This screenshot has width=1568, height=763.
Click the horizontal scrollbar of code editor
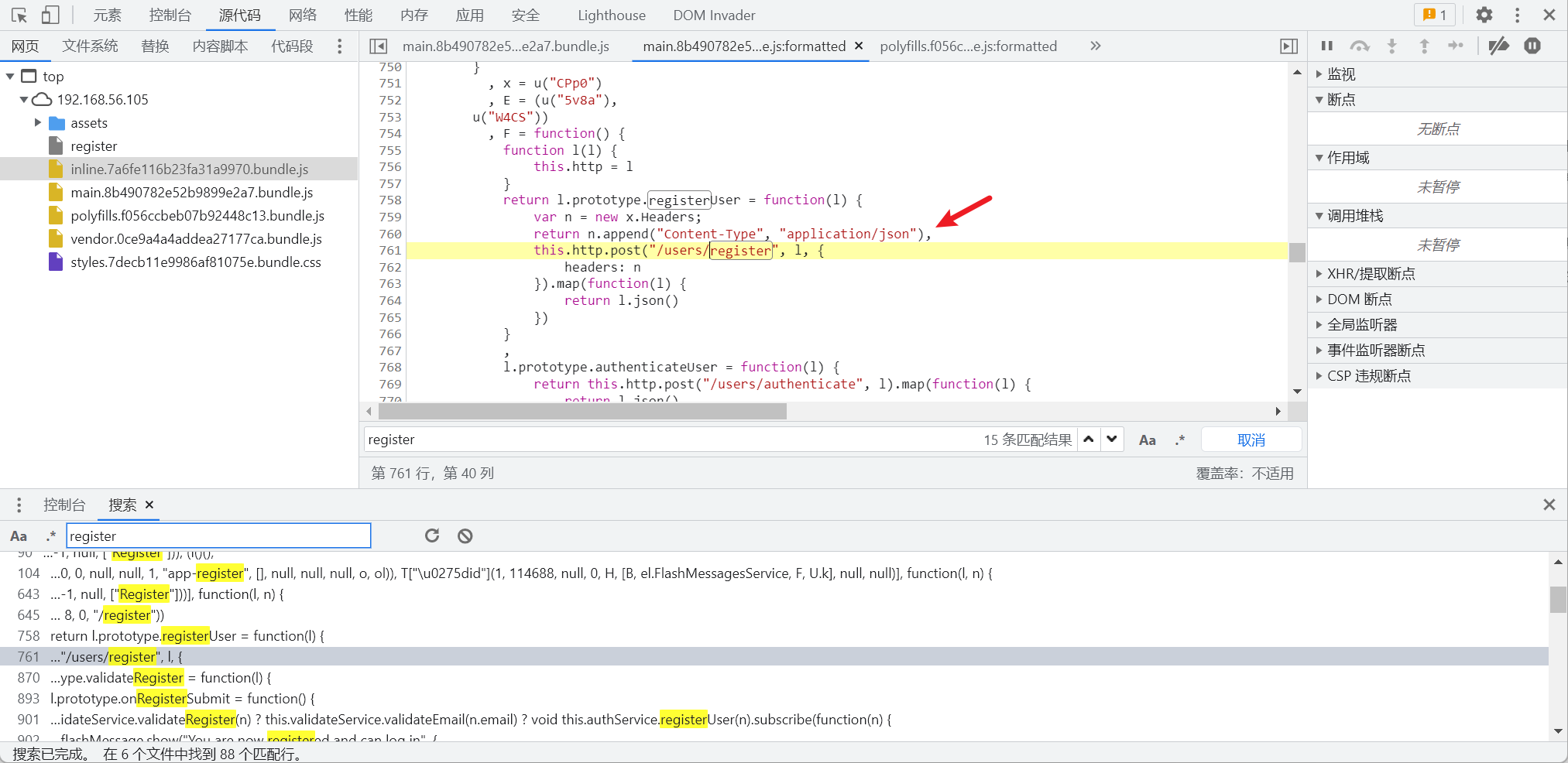582,411
